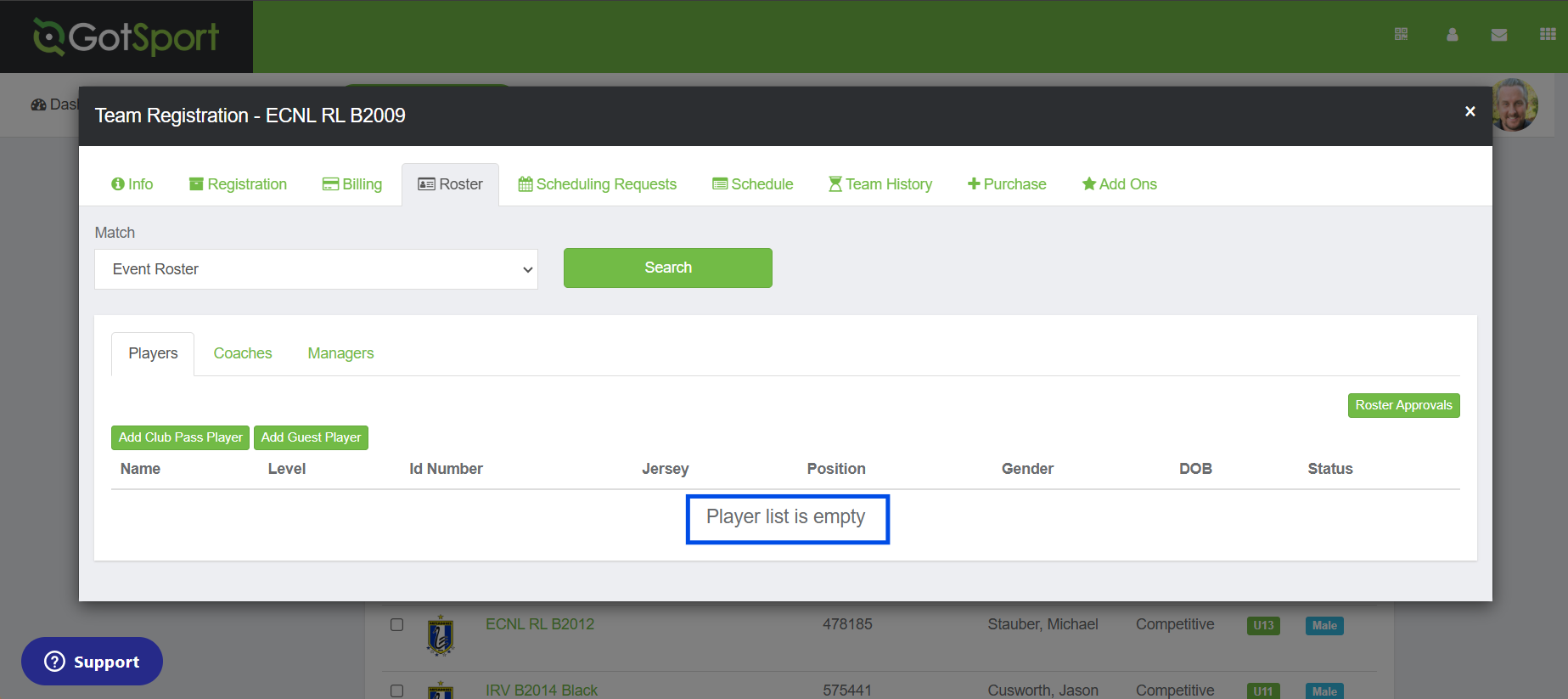Screen dimensions: 1568x699
Task: Open the Billing tab
Action: pos(352,184)
